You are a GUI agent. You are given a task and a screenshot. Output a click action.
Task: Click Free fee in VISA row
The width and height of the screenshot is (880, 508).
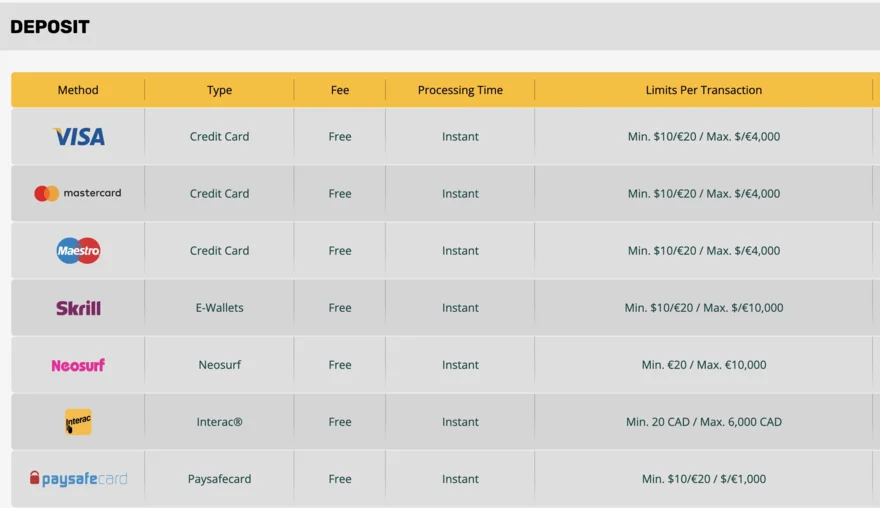click(x=340, y=136)
